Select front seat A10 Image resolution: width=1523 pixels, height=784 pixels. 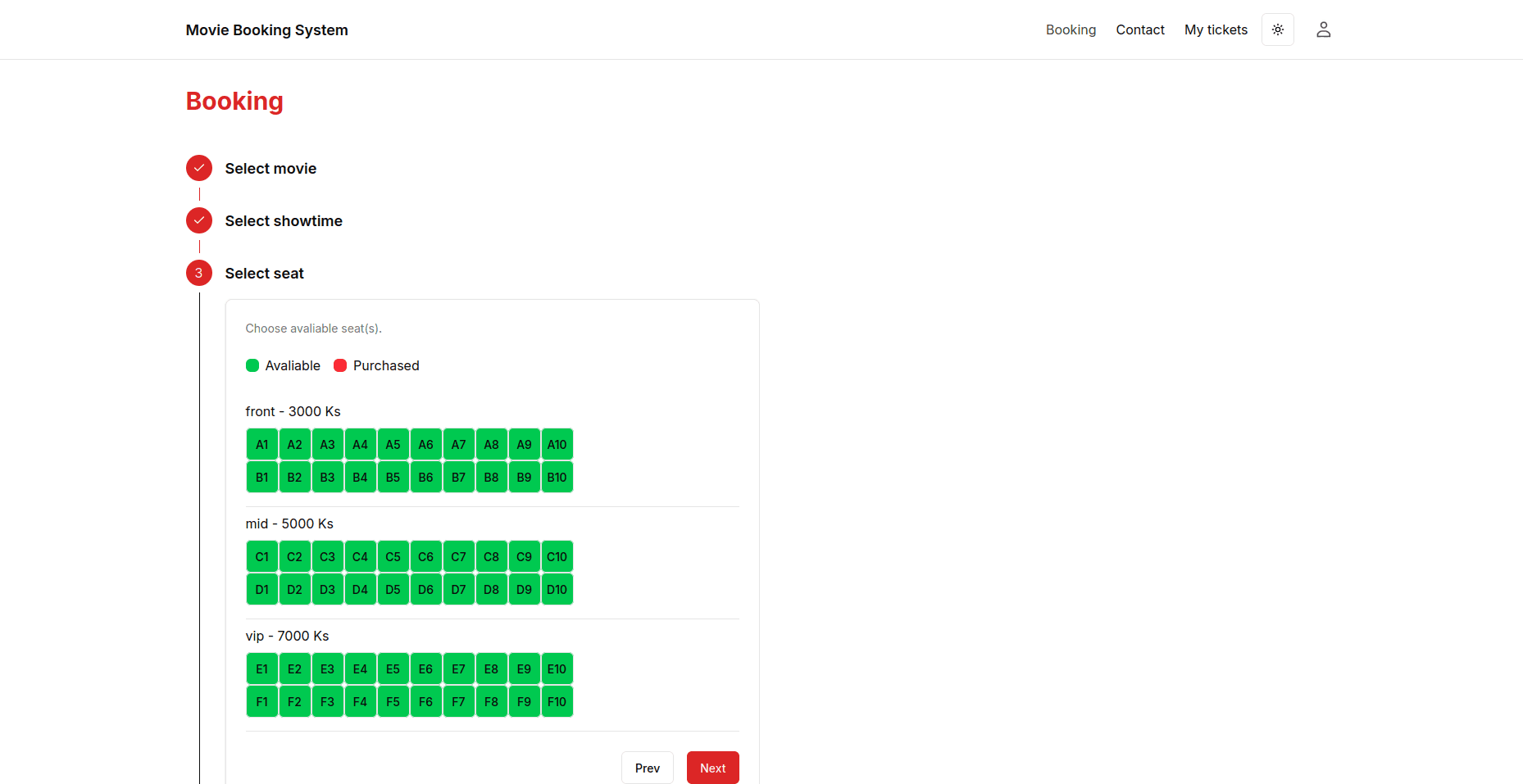[x=557, y=444]
